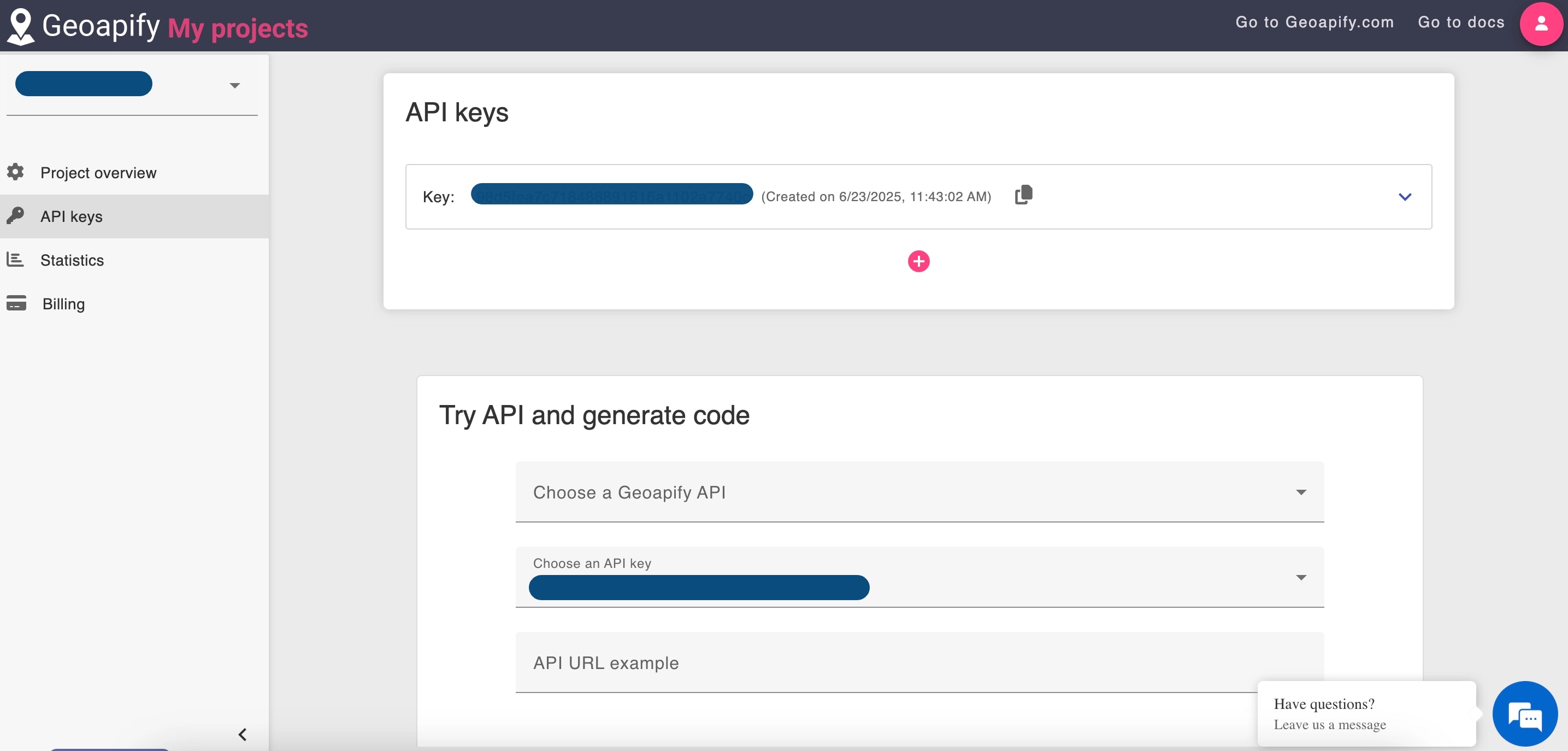Collapse the sidebar with left chevron
The image size is (1568, 751).
tap(242, 734)
